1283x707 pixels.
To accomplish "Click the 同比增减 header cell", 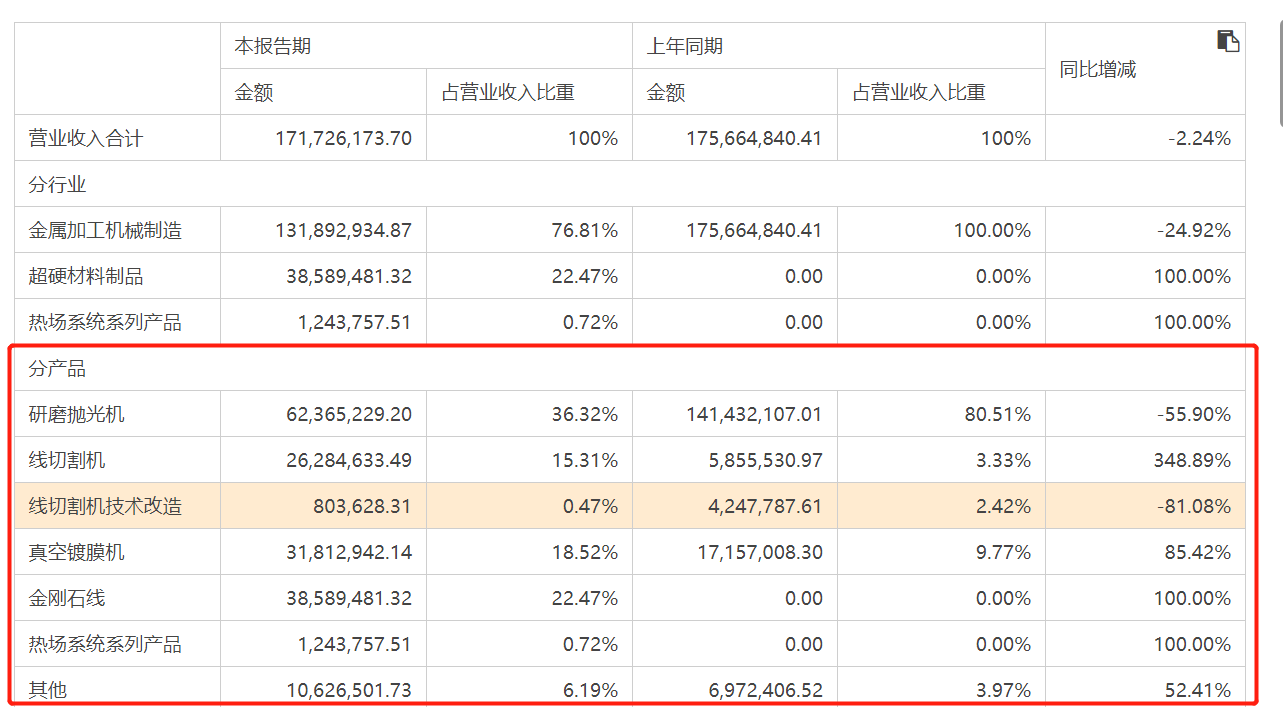I will 1145,69.
